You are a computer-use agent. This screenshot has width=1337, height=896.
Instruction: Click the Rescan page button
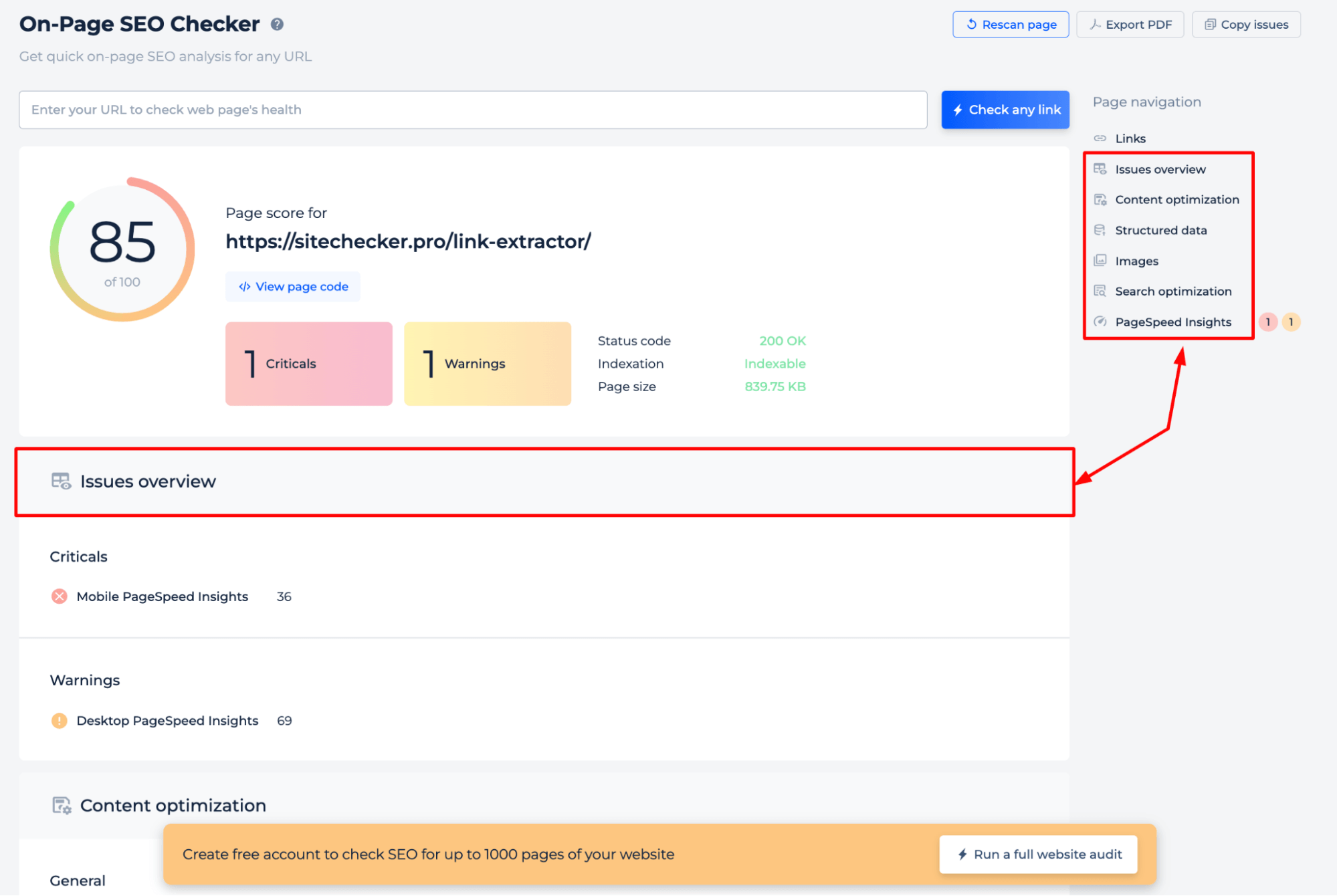click(1011, 25)
